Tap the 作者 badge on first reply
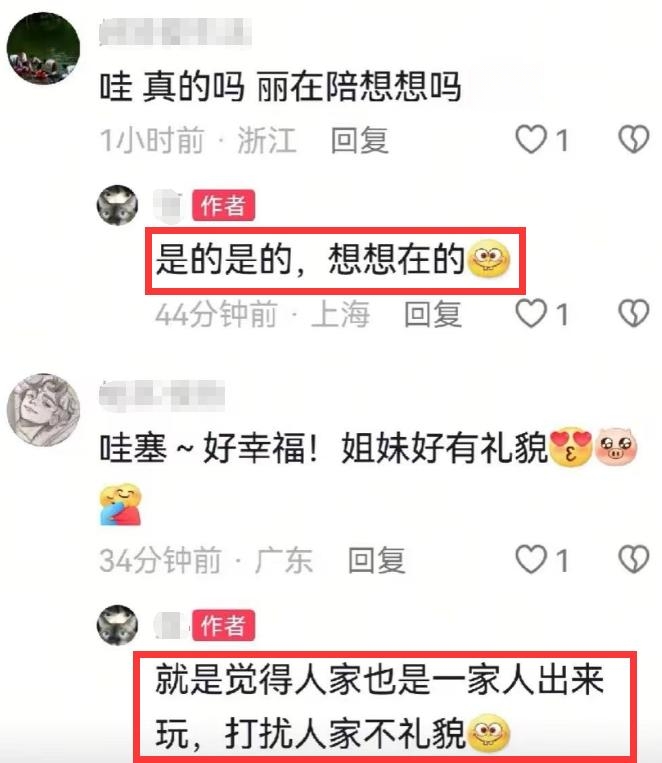Viewport: 662px width, 763px height. point(223,205)
